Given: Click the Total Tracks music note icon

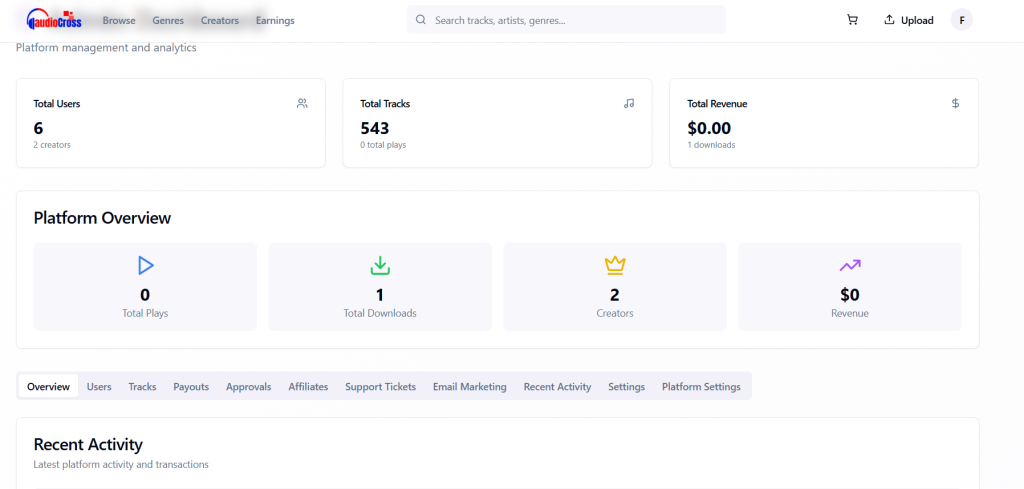Looking at the screenshot, I should (629, 103).
